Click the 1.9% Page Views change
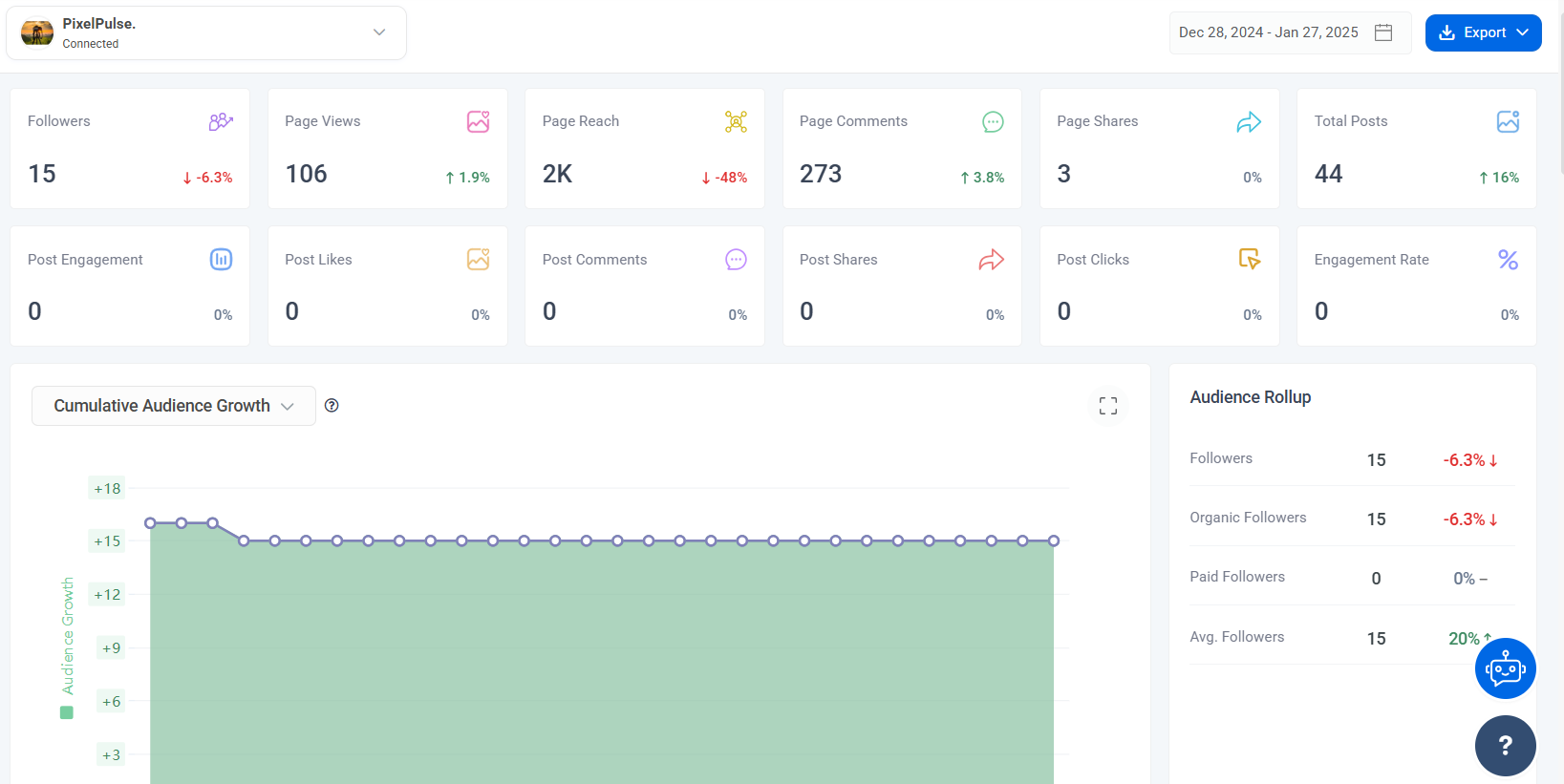1564x784 pixels. (x=467, y=178)
